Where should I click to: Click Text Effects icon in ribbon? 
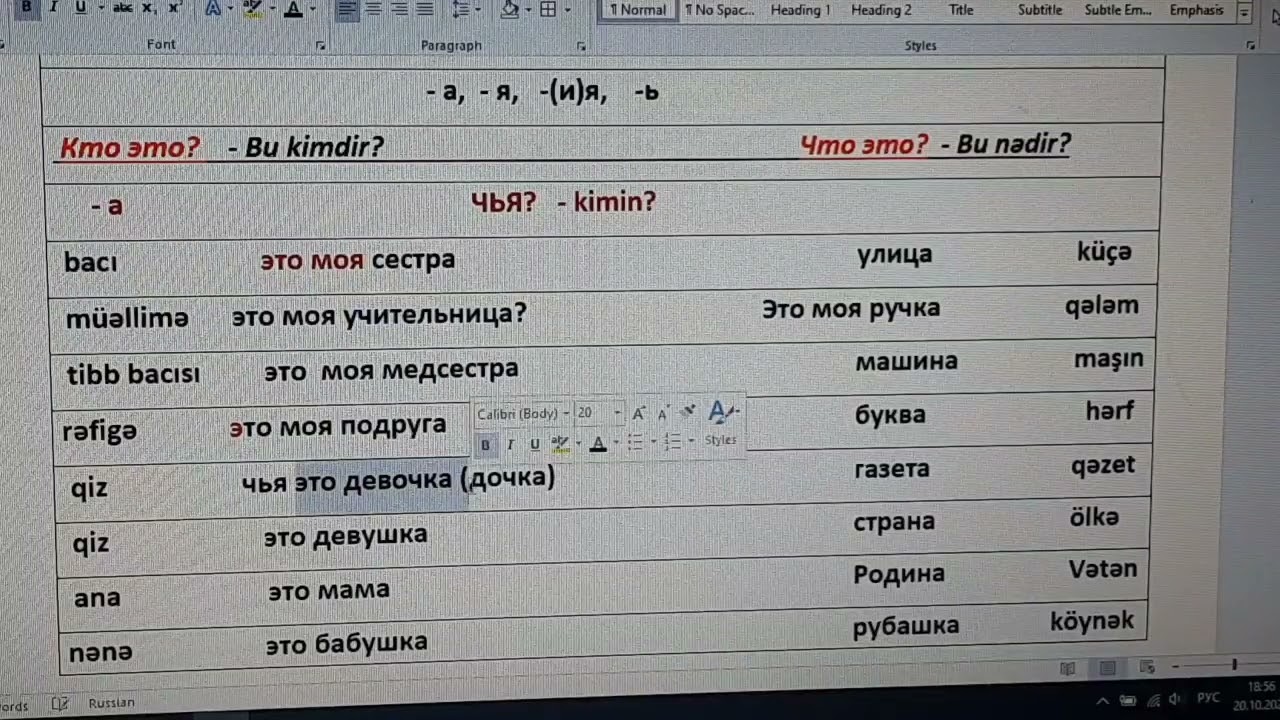coord(212,8)
